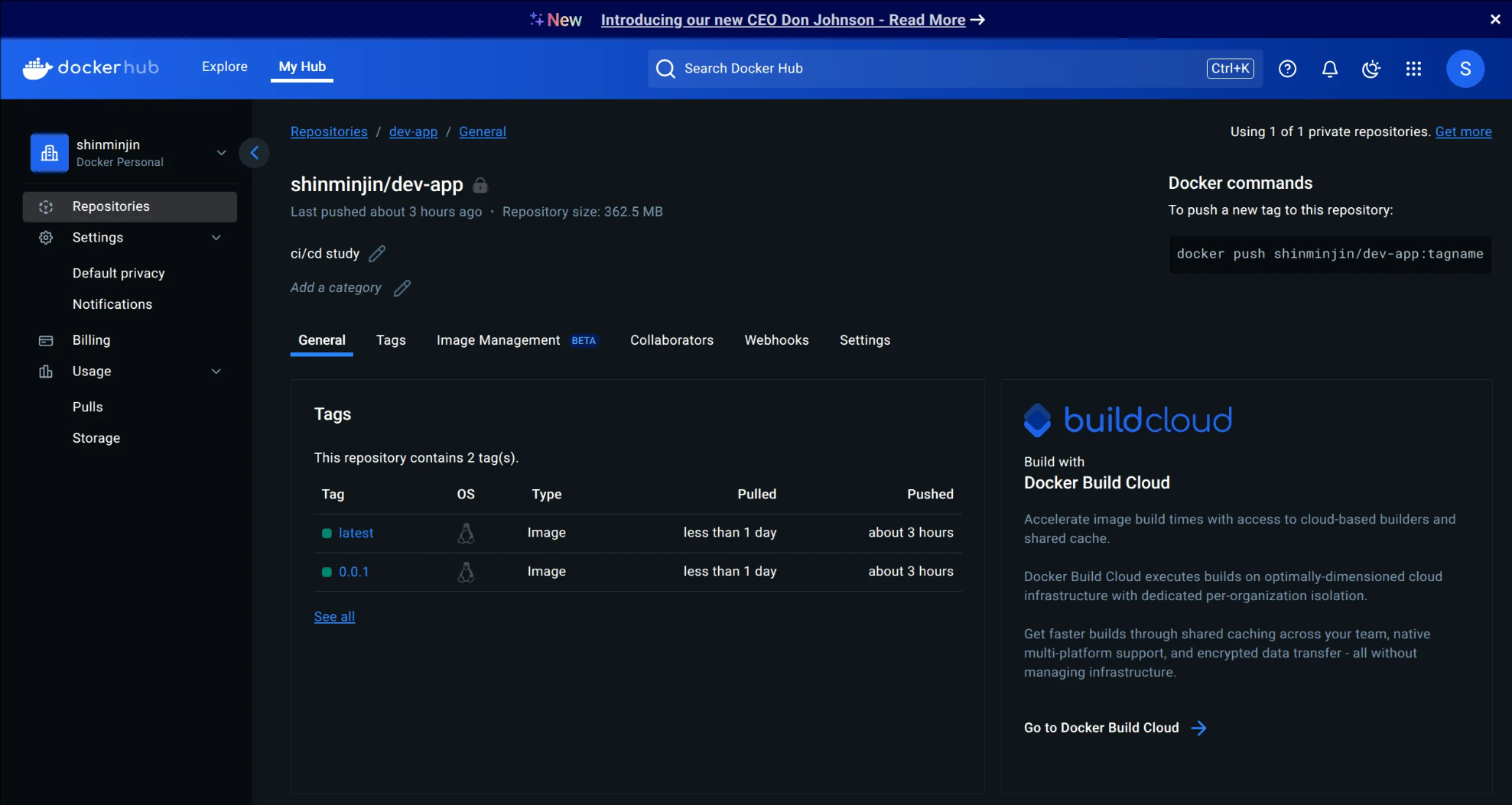Click the 'Pulled' column header
Screen dimensions: 1512x805
[756, 495]
